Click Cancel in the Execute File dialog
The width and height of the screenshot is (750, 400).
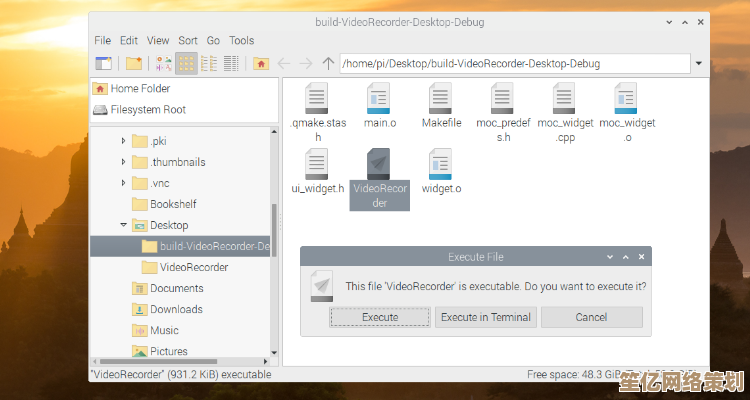point(590,317)
